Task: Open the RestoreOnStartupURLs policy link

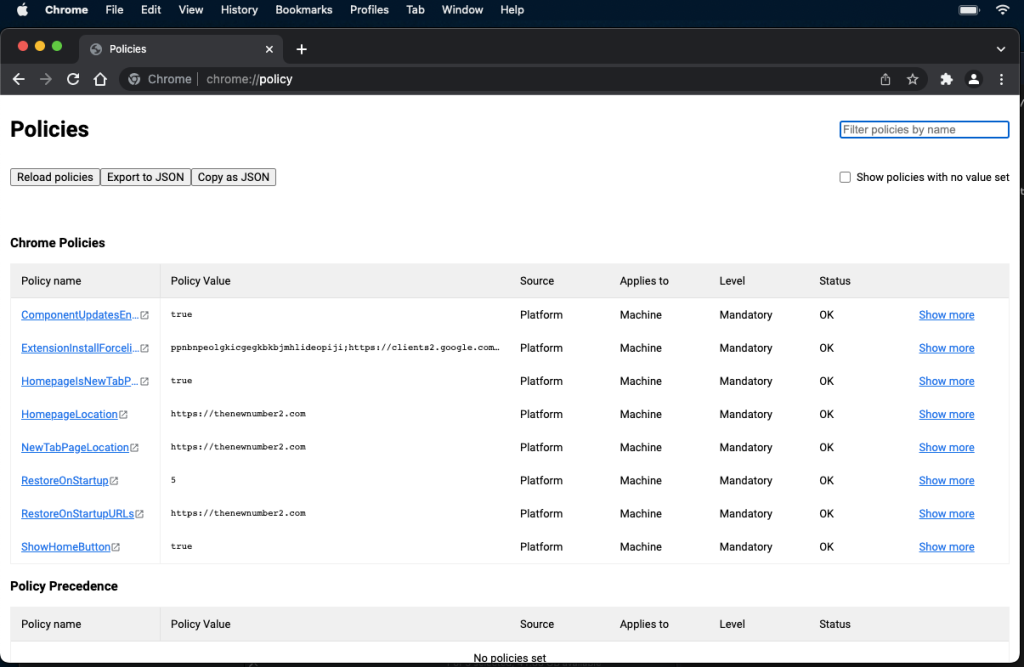Action: click(x=78, y=513)
